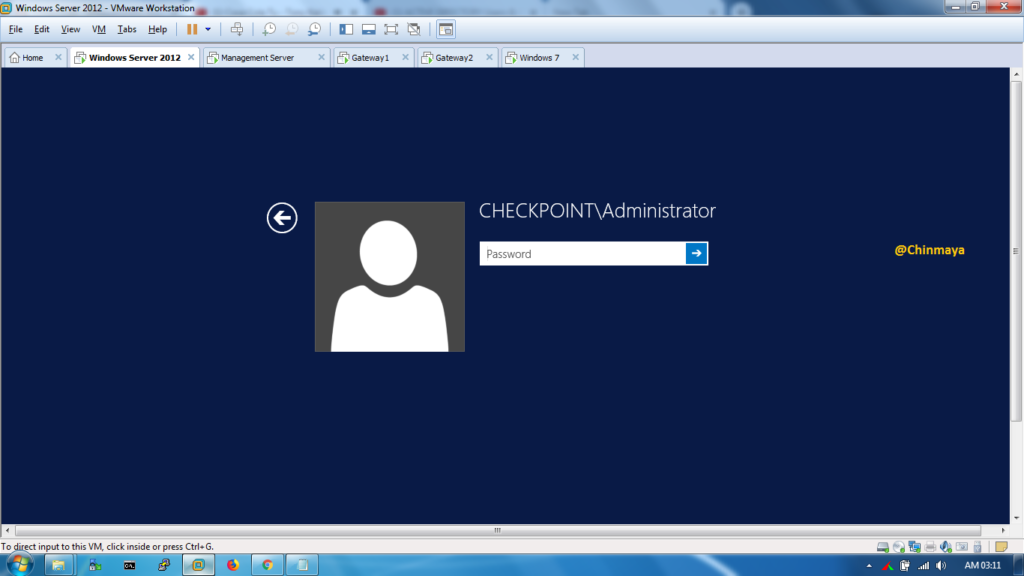Viewport: 1024px width, 576px height.
Task: Click the console view toolbar icon
Action: point(445,29)
